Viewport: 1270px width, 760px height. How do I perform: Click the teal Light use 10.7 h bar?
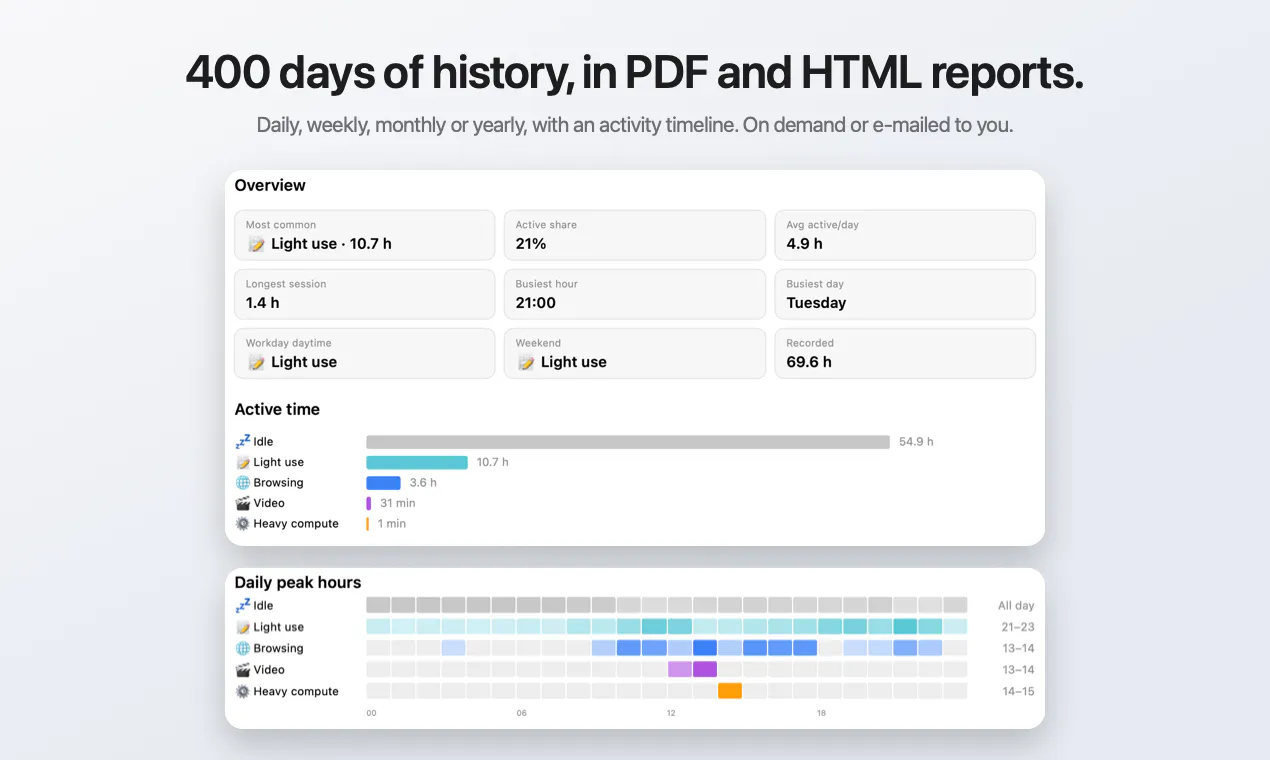[x=417, y=462]
